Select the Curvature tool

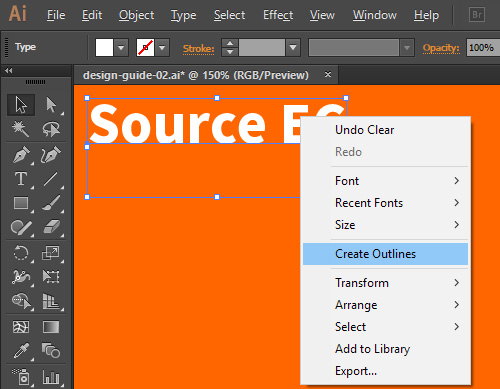tap(51, 155)
